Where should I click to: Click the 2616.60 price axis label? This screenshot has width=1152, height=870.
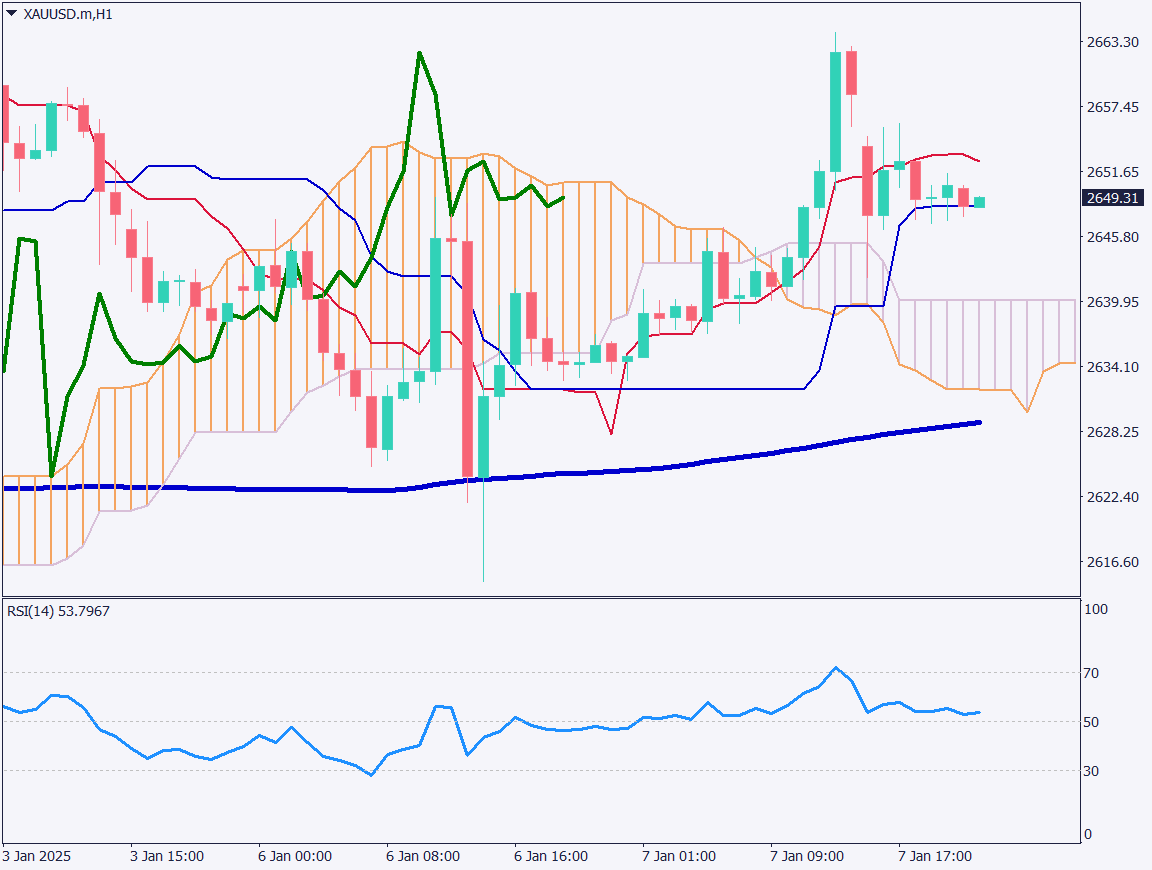1112,562
